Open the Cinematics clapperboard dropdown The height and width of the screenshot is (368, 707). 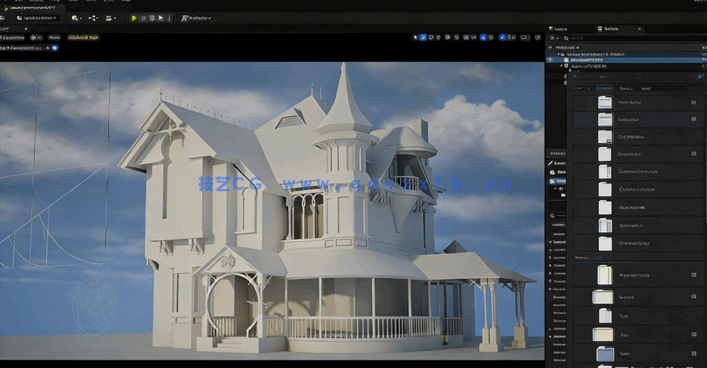pyautogui.click(x=110, y=18)
